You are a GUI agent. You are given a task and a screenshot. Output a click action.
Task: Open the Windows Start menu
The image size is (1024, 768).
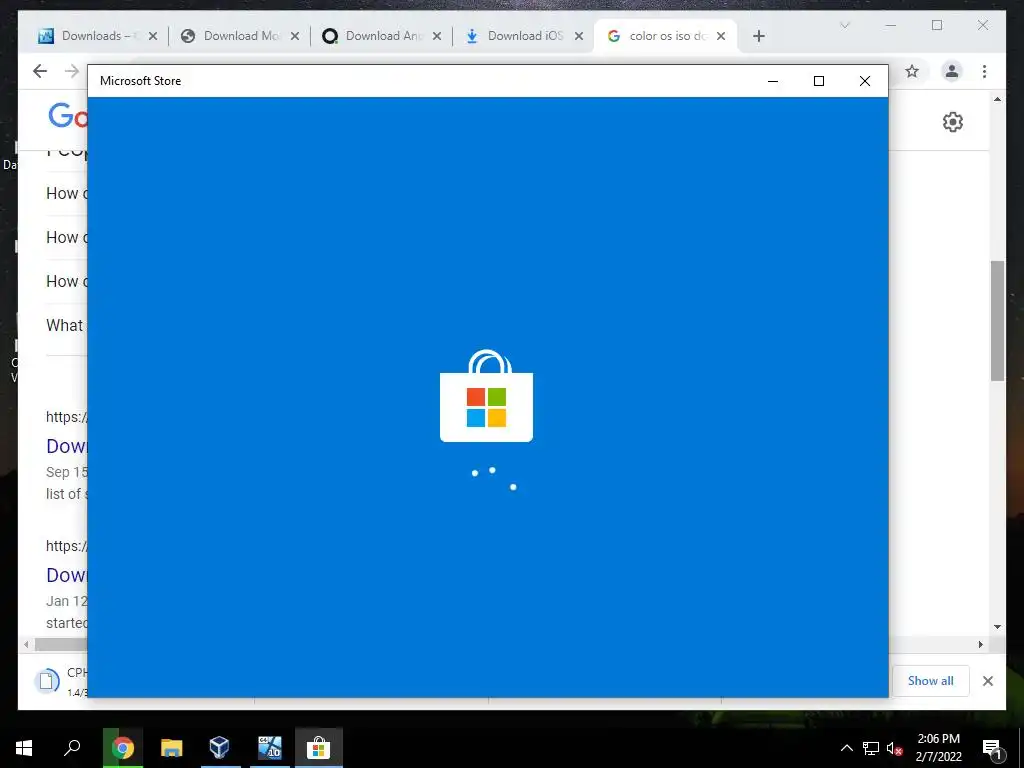(x=24, y=748)
